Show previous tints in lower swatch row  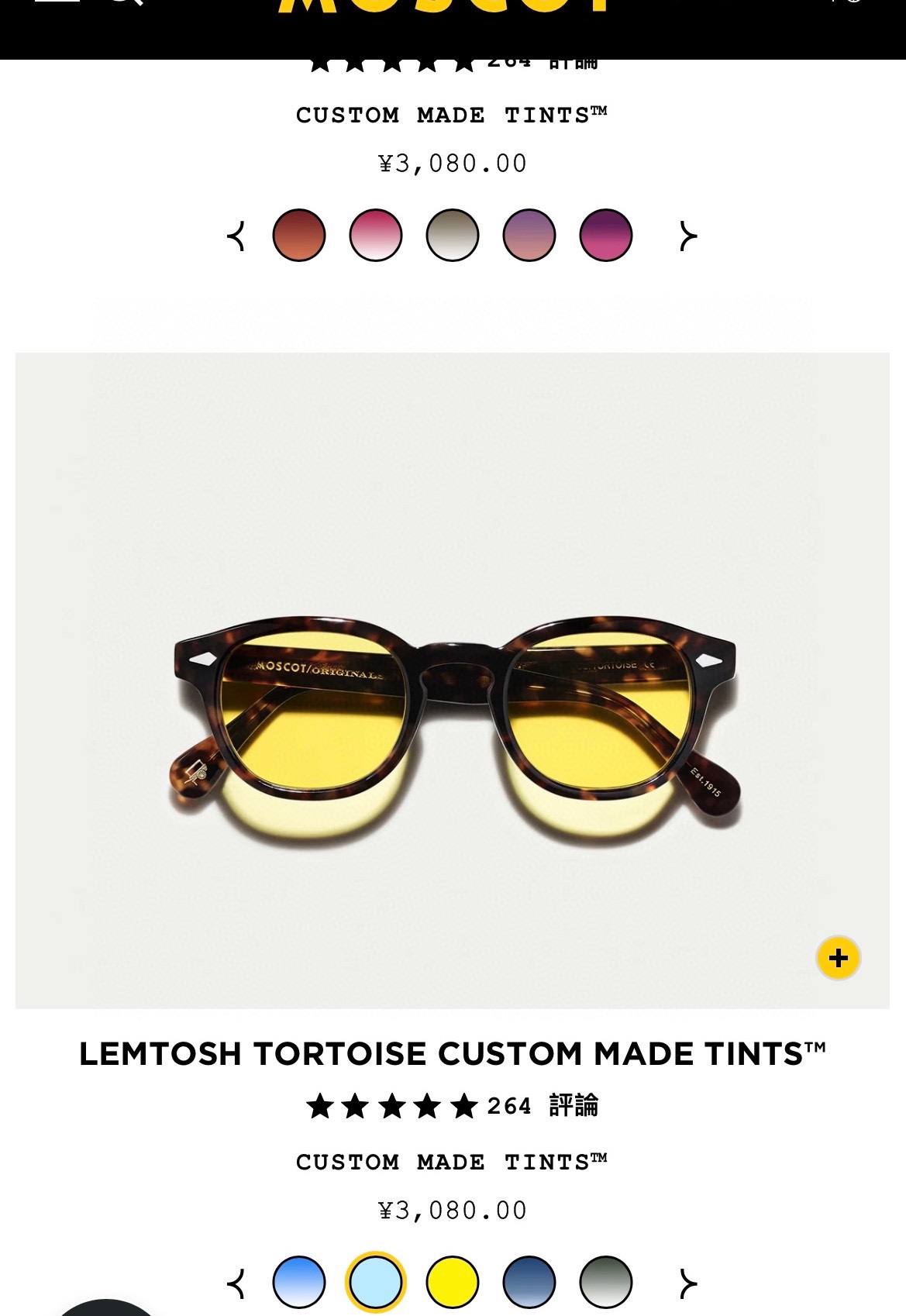[236, 1283]
